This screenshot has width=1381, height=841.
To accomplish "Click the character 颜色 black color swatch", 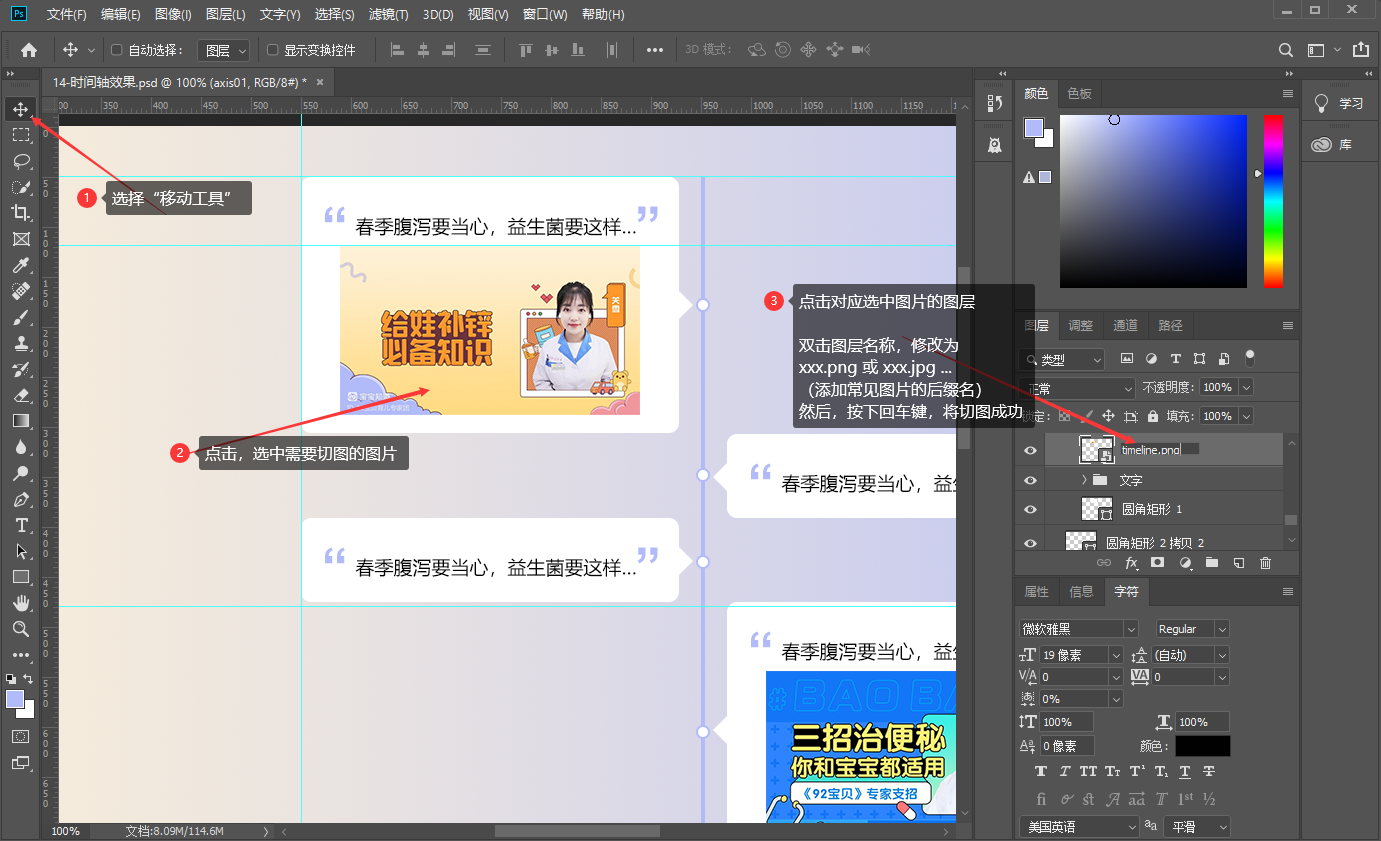I will click(x=1202, y=746).
